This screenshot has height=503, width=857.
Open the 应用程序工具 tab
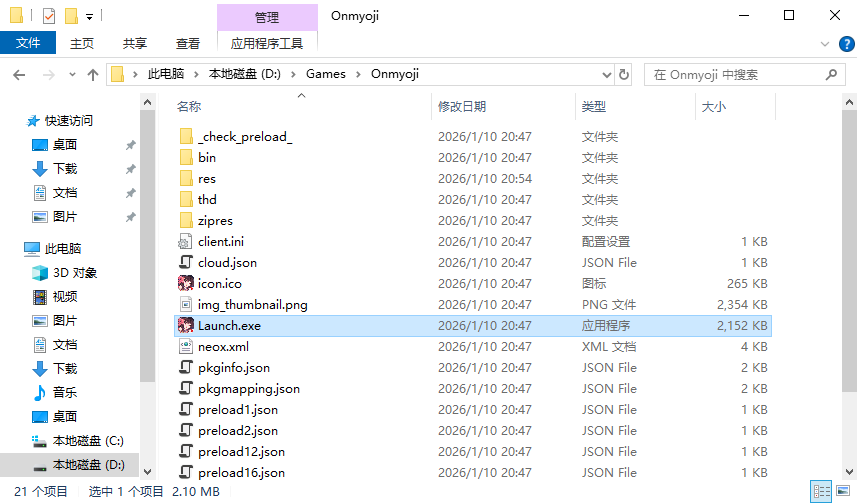coord(267,43)
